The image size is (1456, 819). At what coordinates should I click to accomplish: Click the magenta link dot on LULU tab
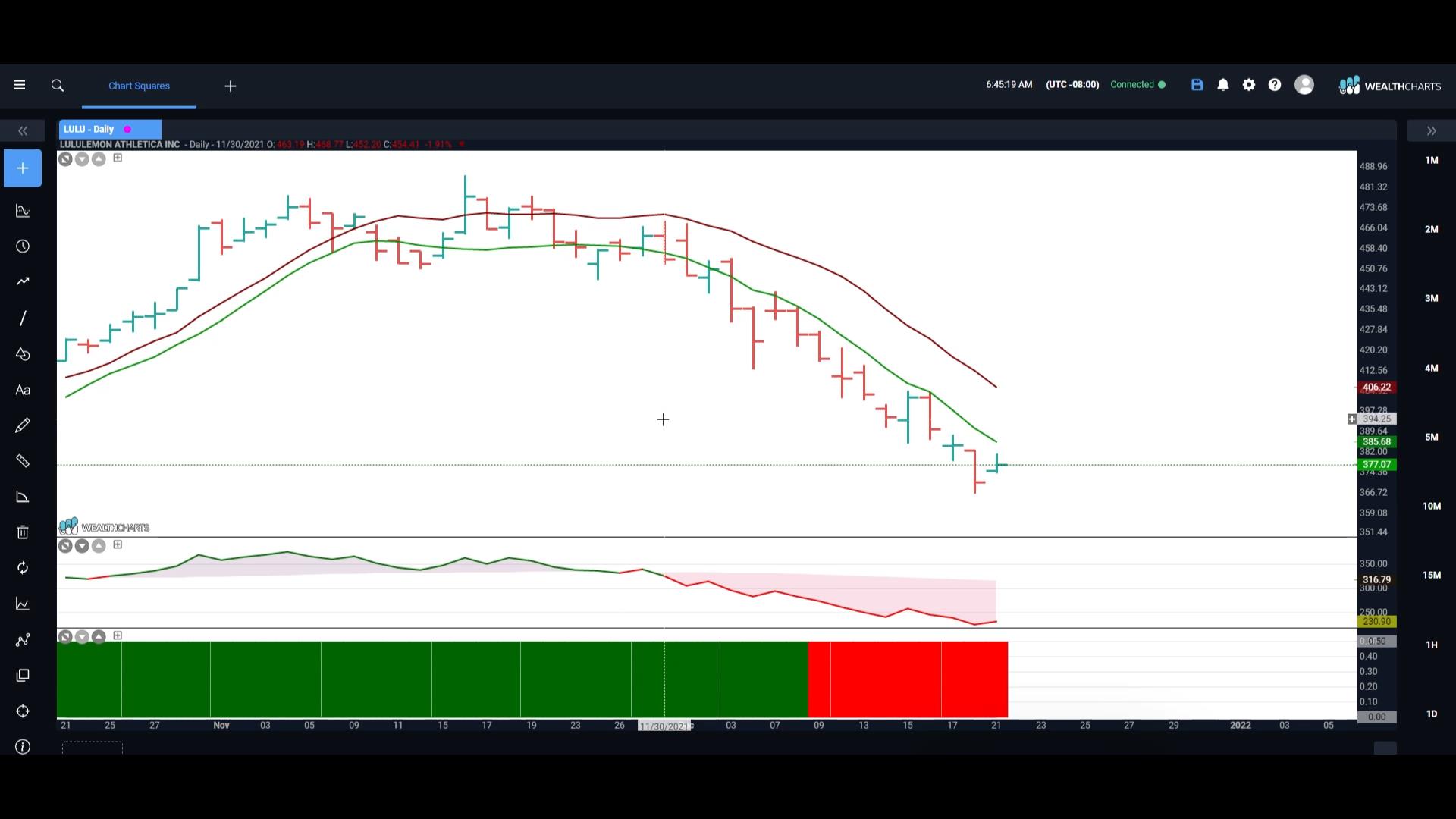pos(127,130)
